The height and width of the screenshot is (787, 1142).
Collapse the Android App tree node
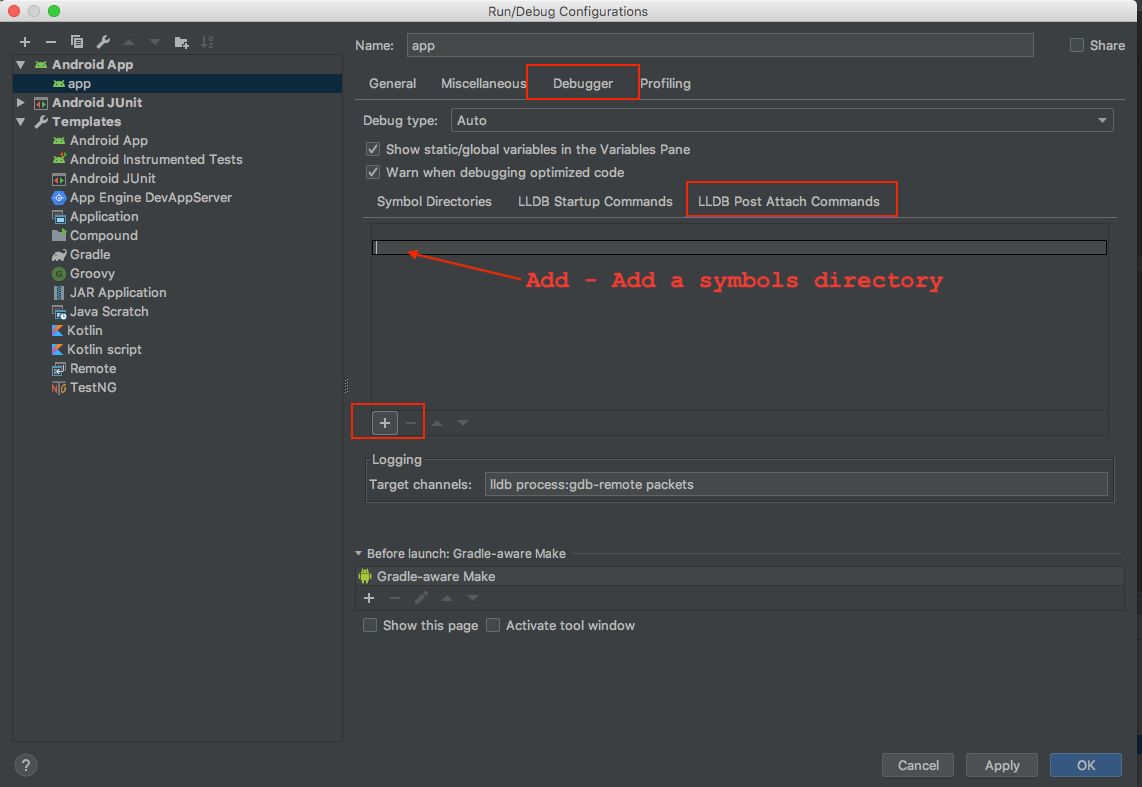(x=20, y=65)
